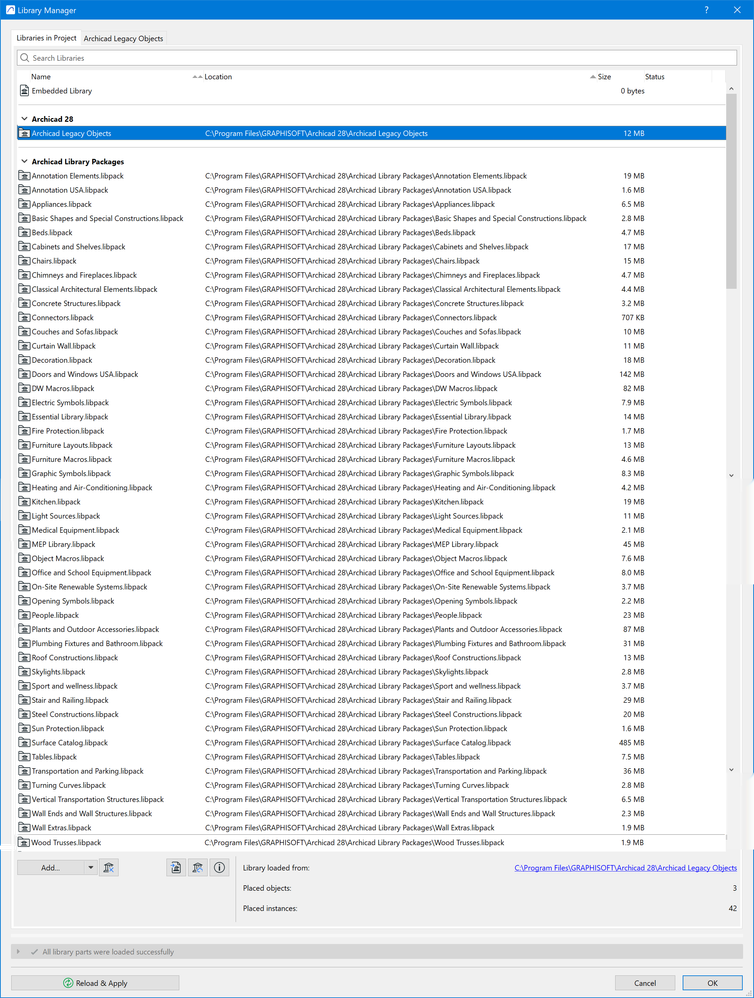Select Transportation and Parking.libpack

(x=372, y=771)
